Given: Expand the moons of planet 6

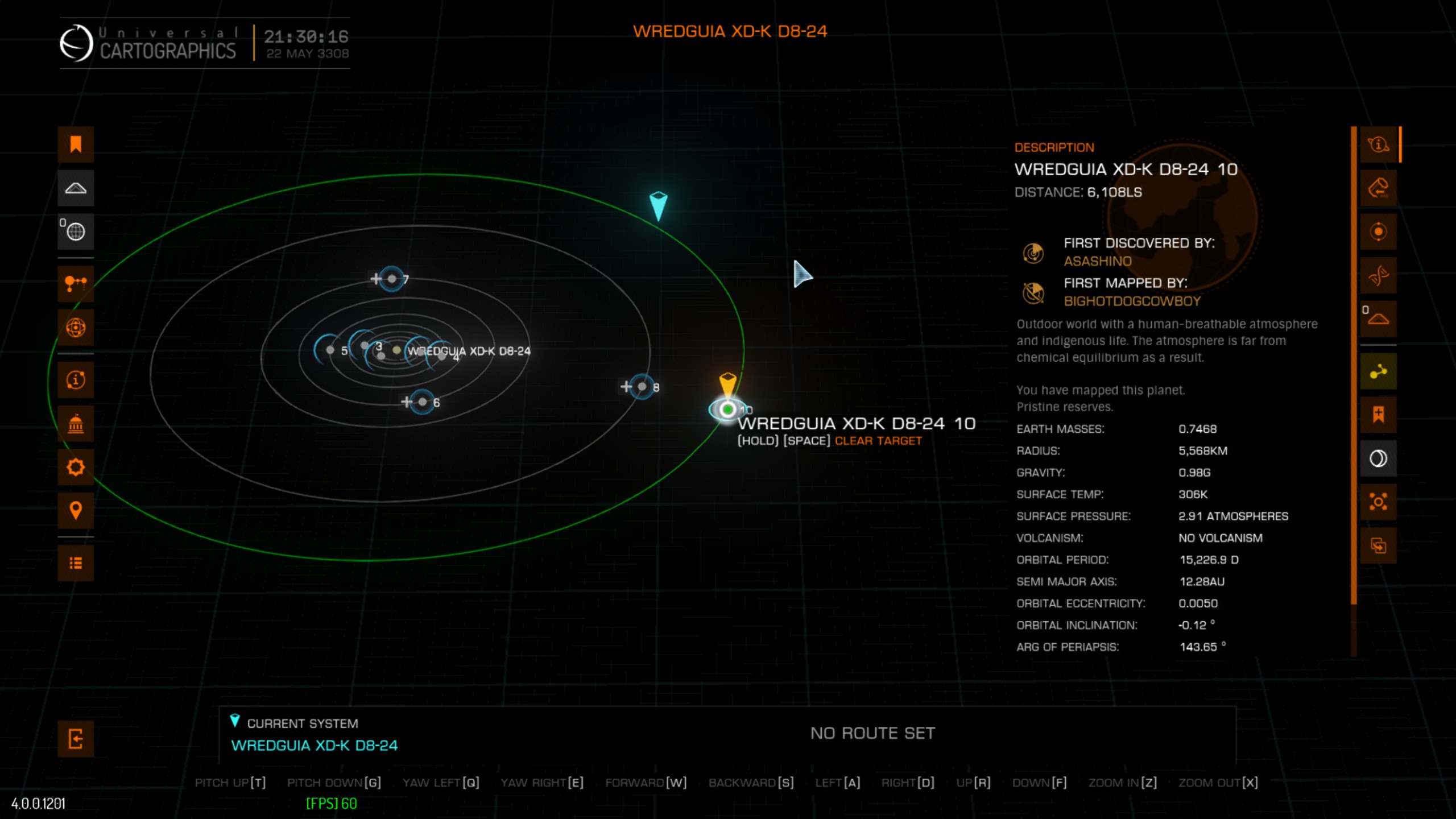Looking at the screenshot, I should coord(406,402).
